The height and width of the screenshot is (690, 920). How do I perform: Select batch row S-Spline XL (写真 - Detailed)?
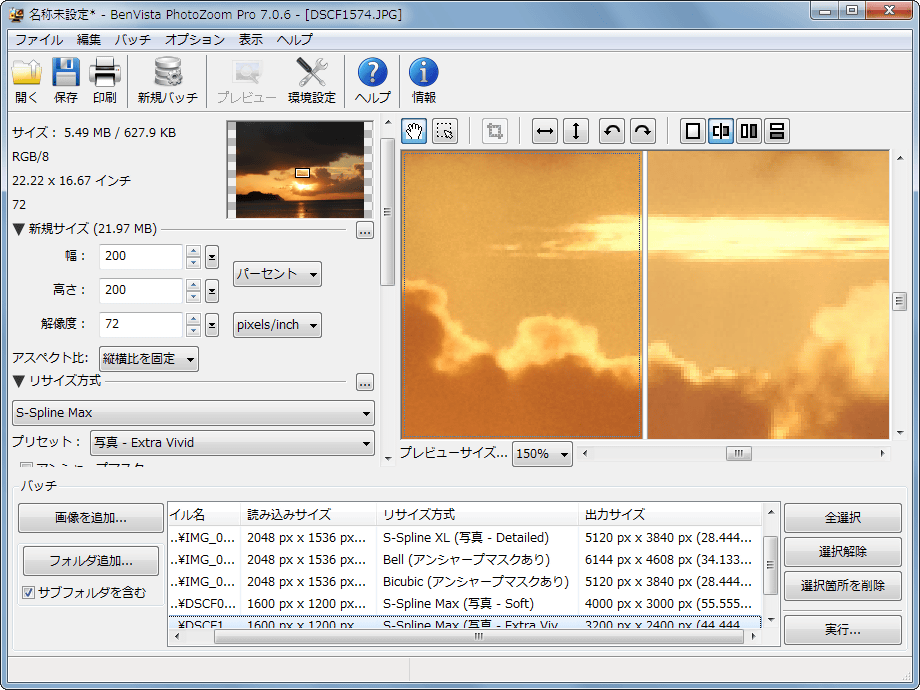click(x=465, y=537)
